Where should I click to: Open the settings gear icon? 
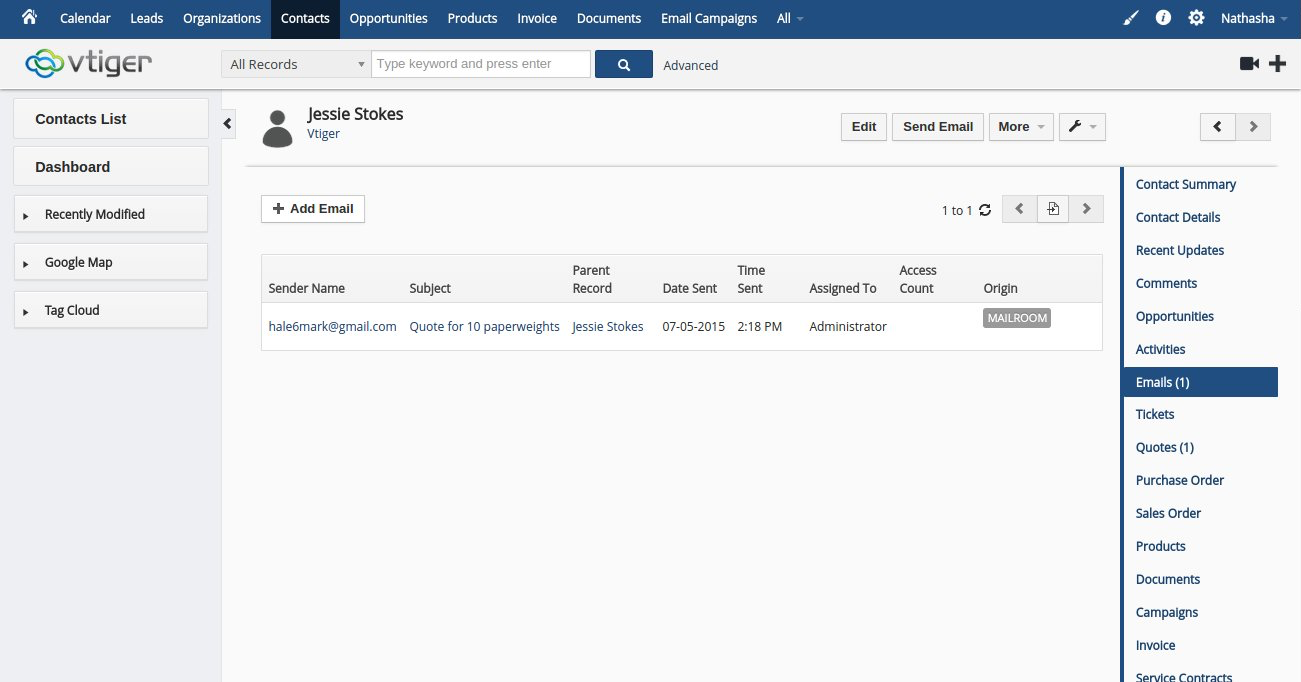(1196, 18)
